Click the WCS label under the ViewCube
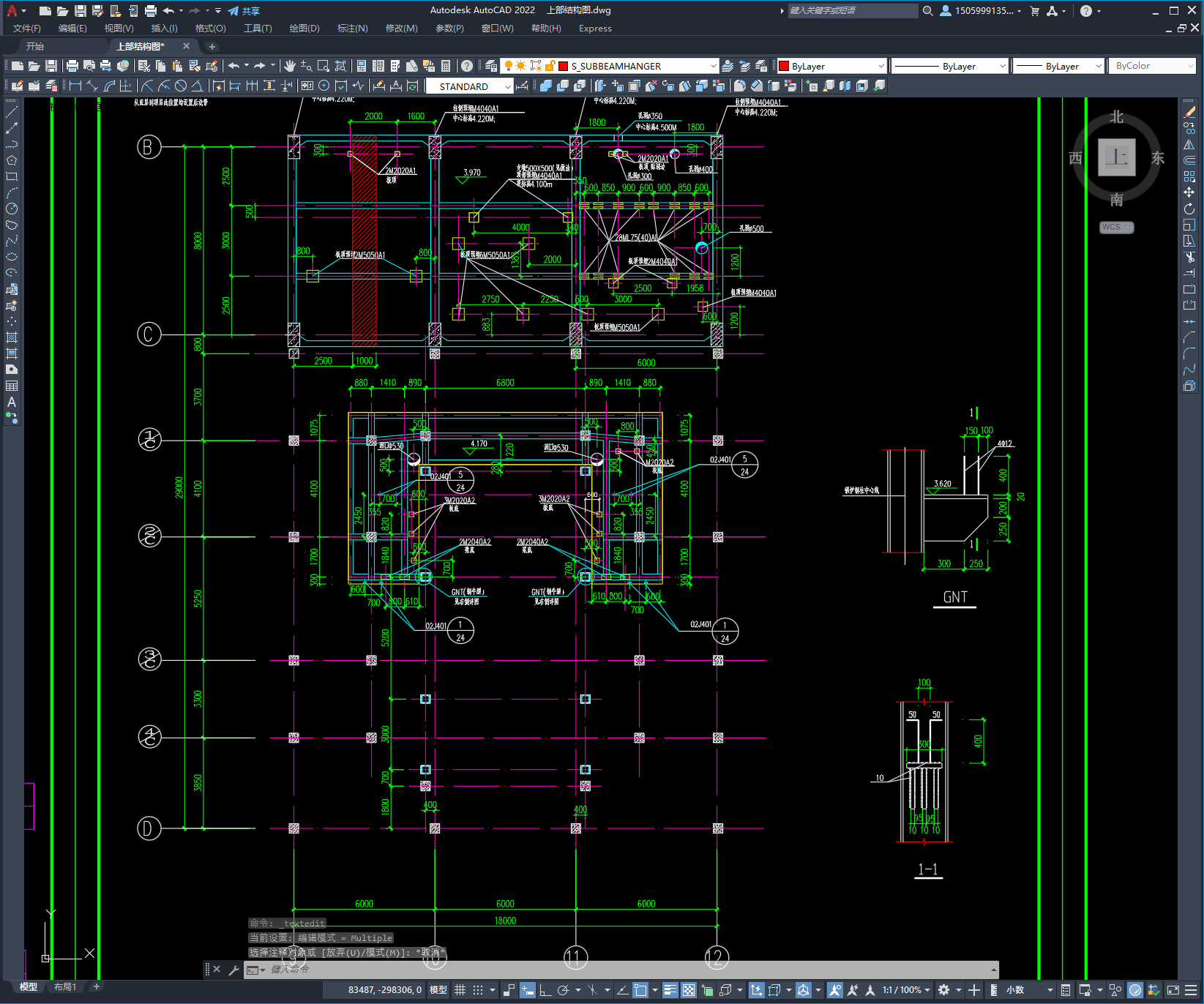Image resolution: width=1204 pixels, height=1004 pixels. click(x=1116, y=227)
